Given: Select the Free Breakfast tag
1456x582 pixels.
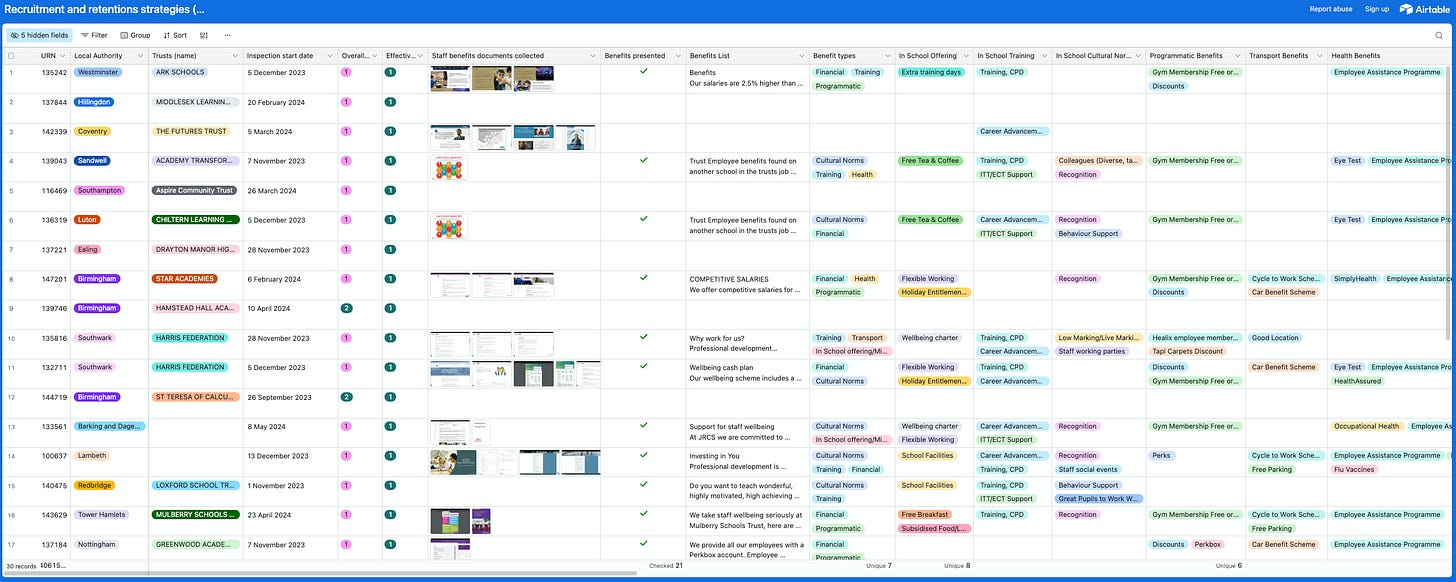Looking at the screenshot, I should [x=924, y=514].
